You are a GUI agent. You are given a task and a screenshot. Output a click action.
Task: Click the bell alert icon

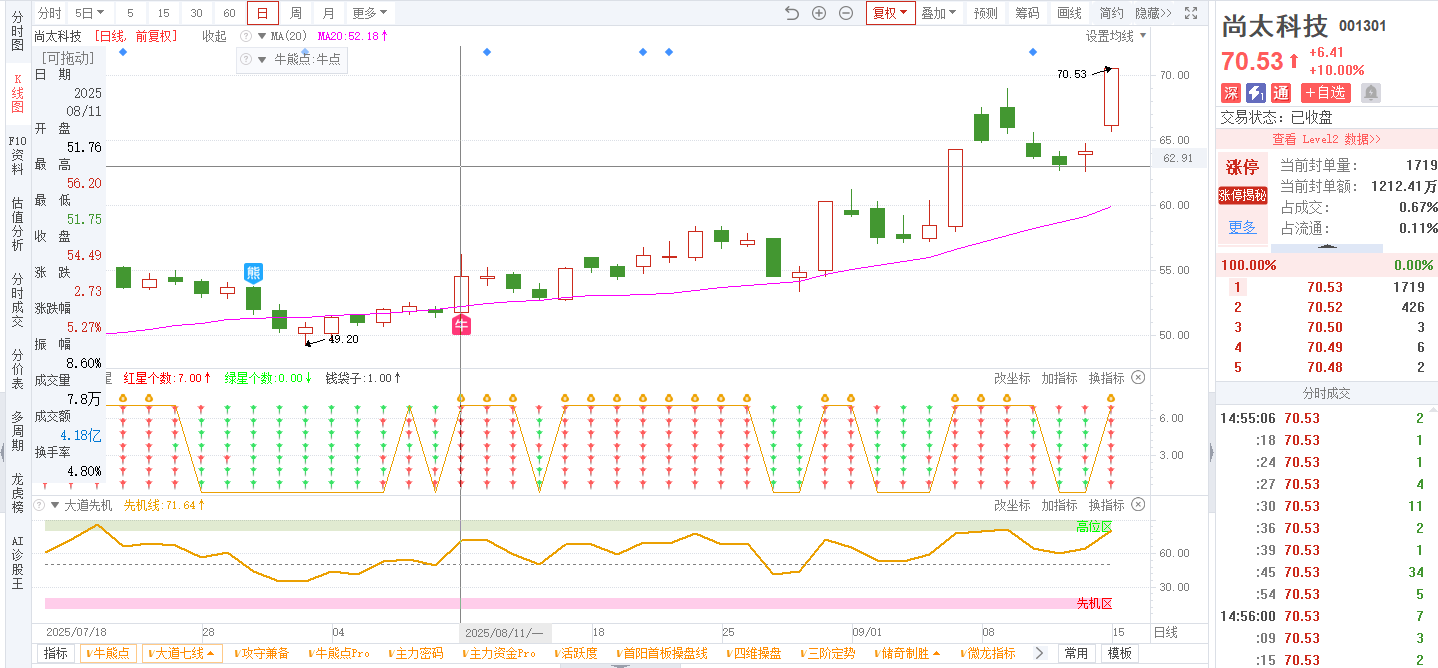[x=1371, y=93]
